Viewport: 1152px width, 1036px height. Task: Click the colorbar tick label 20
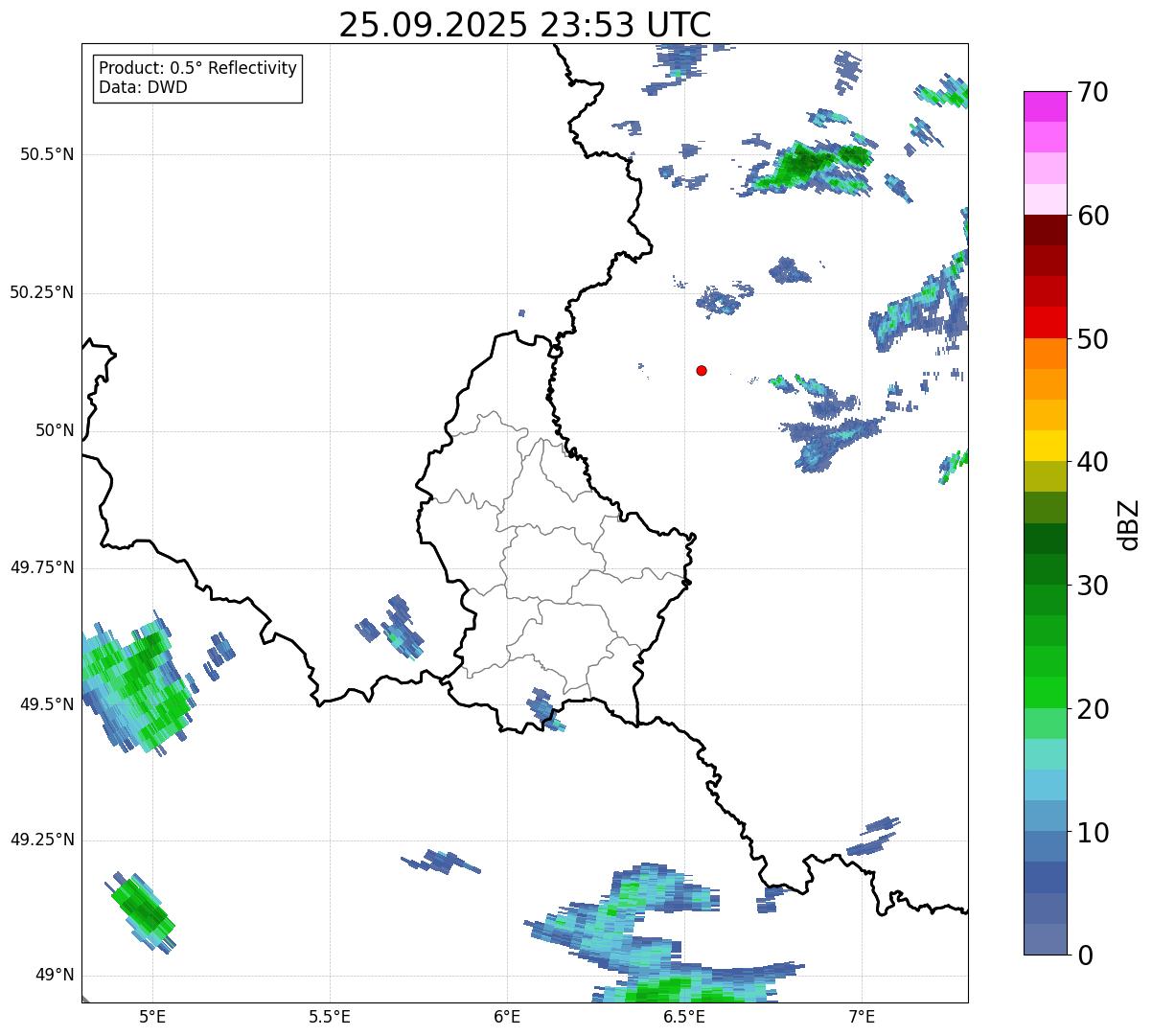point(1093,709)
